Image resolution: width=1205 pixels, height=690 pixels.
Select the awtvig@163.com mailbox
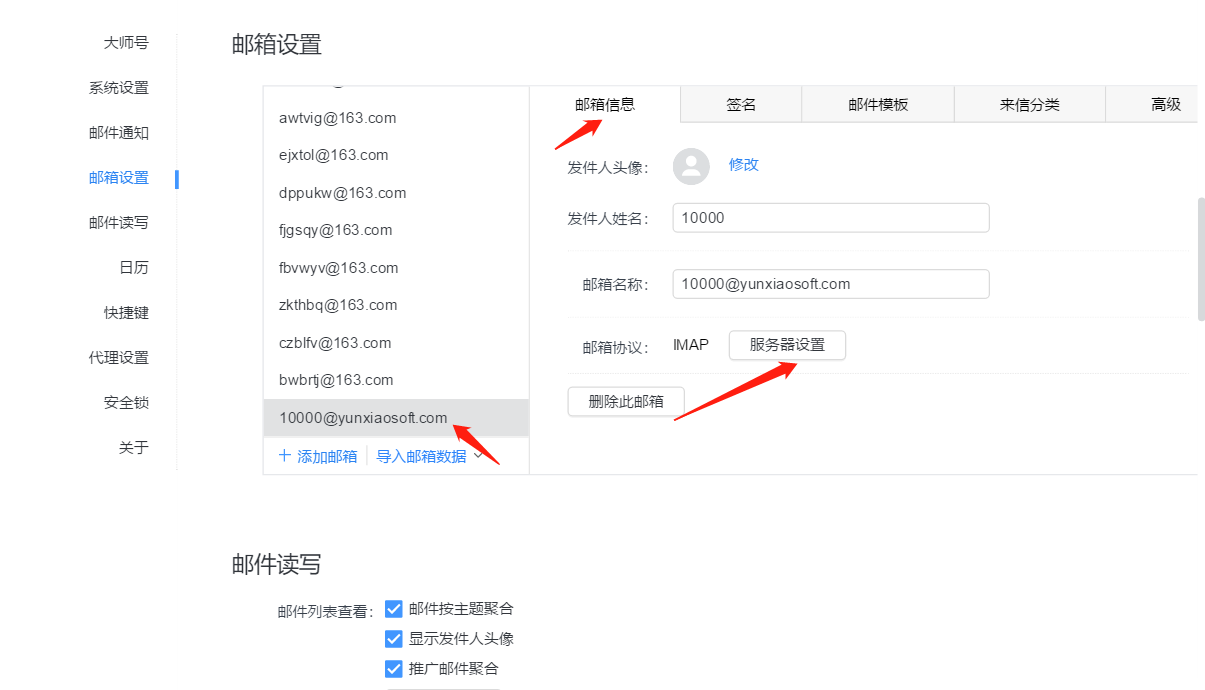[x=338, y=118]
